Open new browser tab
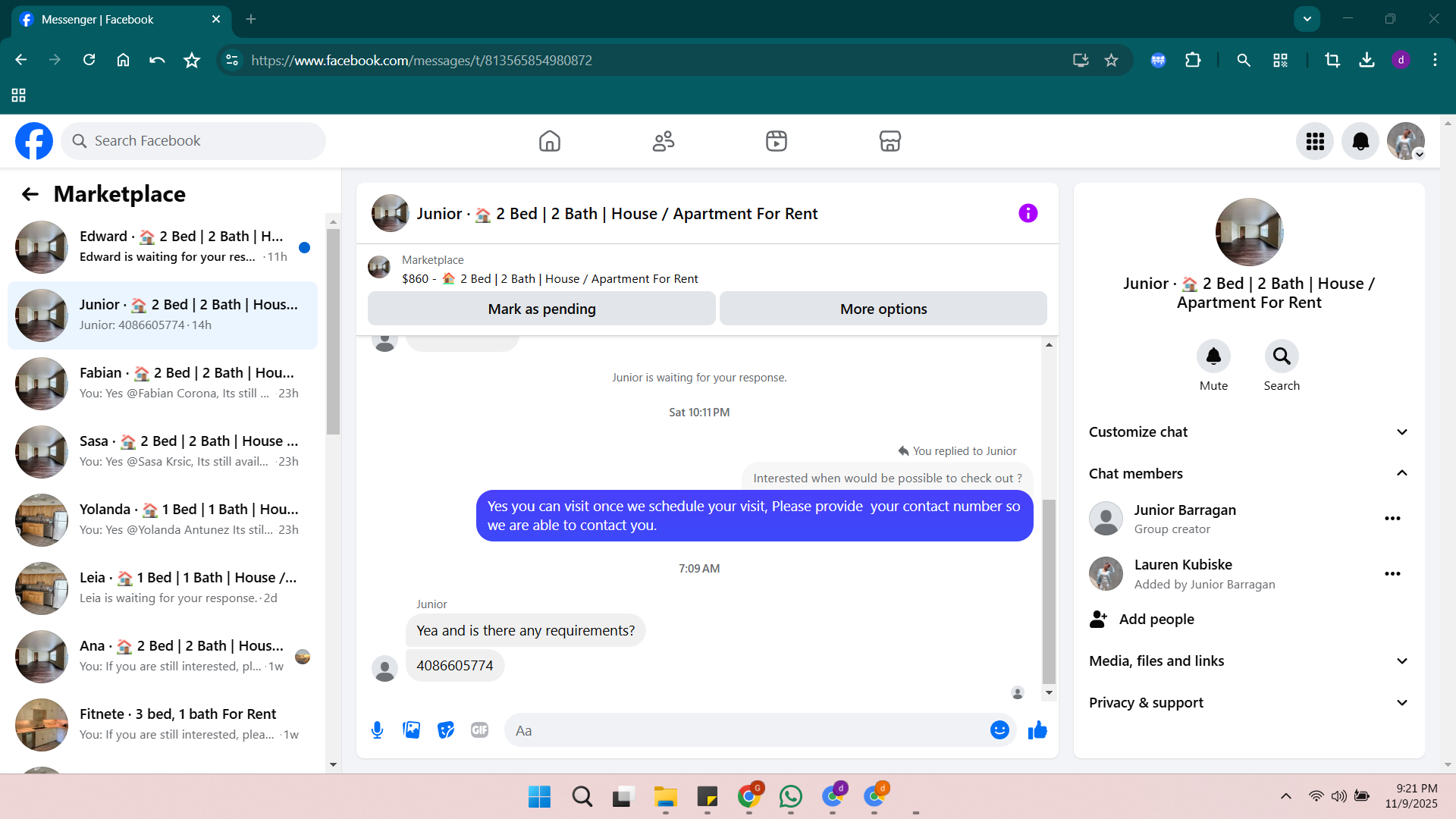This screenshot has width=1456, height=819. pyautogui.click(x=251, y=19)
